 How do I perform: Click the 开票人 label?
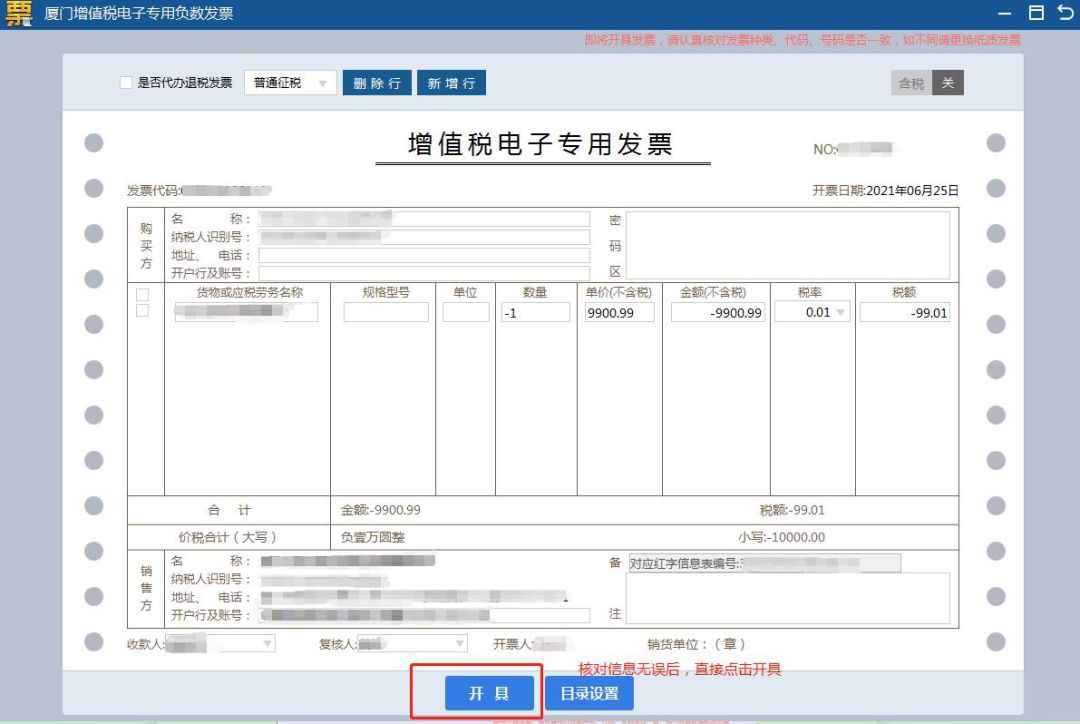pos(512,644)
